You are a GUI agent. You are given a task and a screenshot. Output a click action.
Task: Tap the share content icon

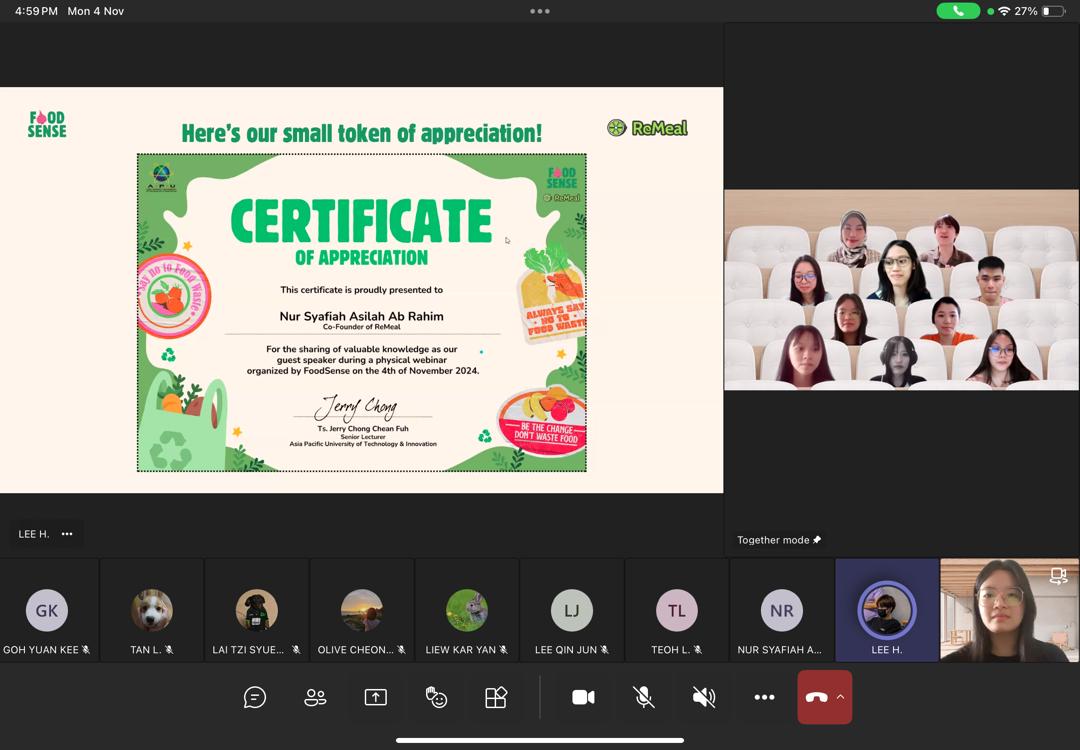point(375,698)
